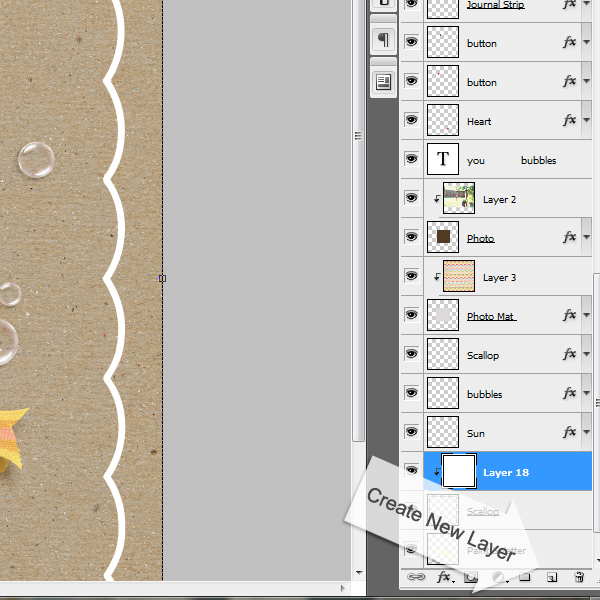Select the Sun layer name
600x600 pixels.
tap(476, 434)
